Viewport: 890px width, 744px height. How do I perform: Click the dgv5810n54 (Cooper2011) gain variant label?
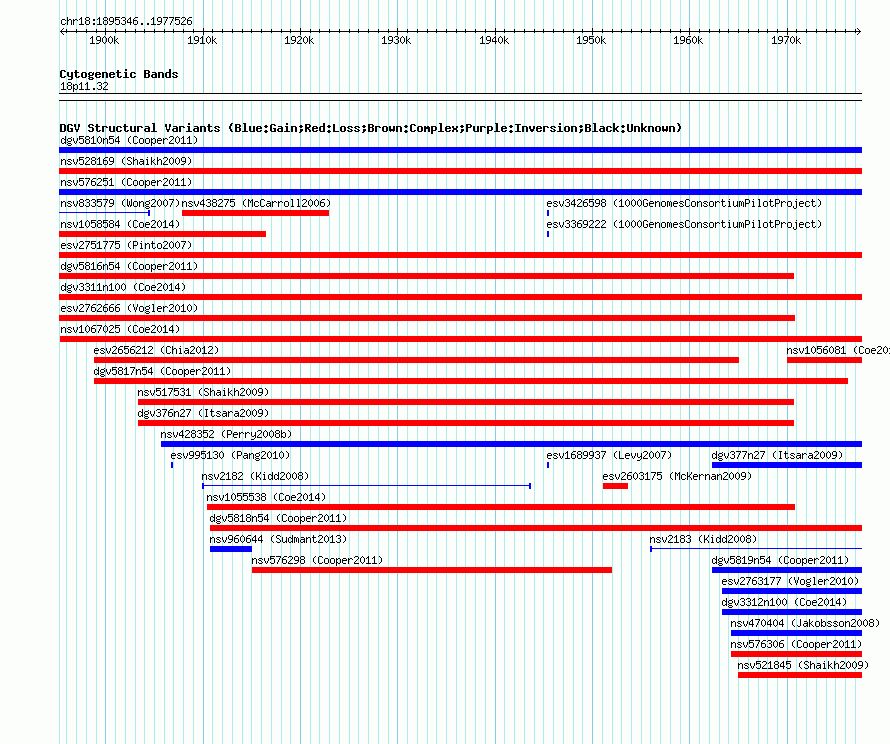129,140
